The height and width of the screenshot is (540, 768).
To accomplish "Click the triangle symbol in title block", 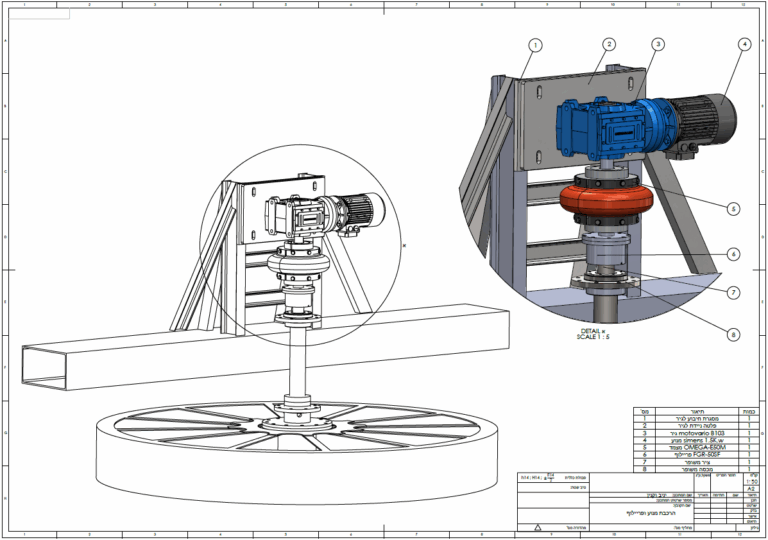I will click(x=537, y=524).
